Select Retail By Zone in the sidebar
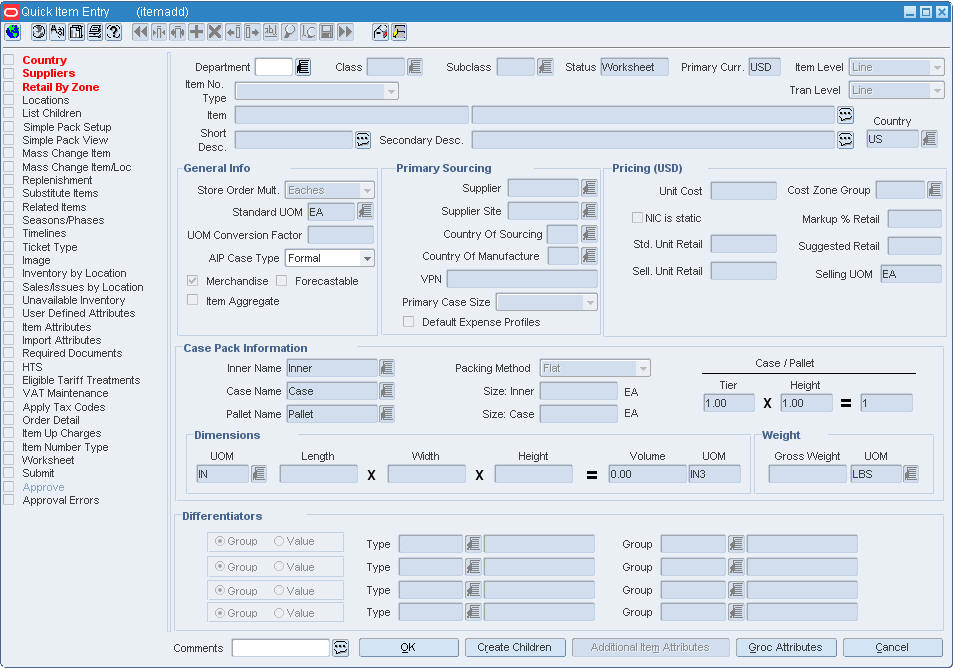 pos(60,87)
